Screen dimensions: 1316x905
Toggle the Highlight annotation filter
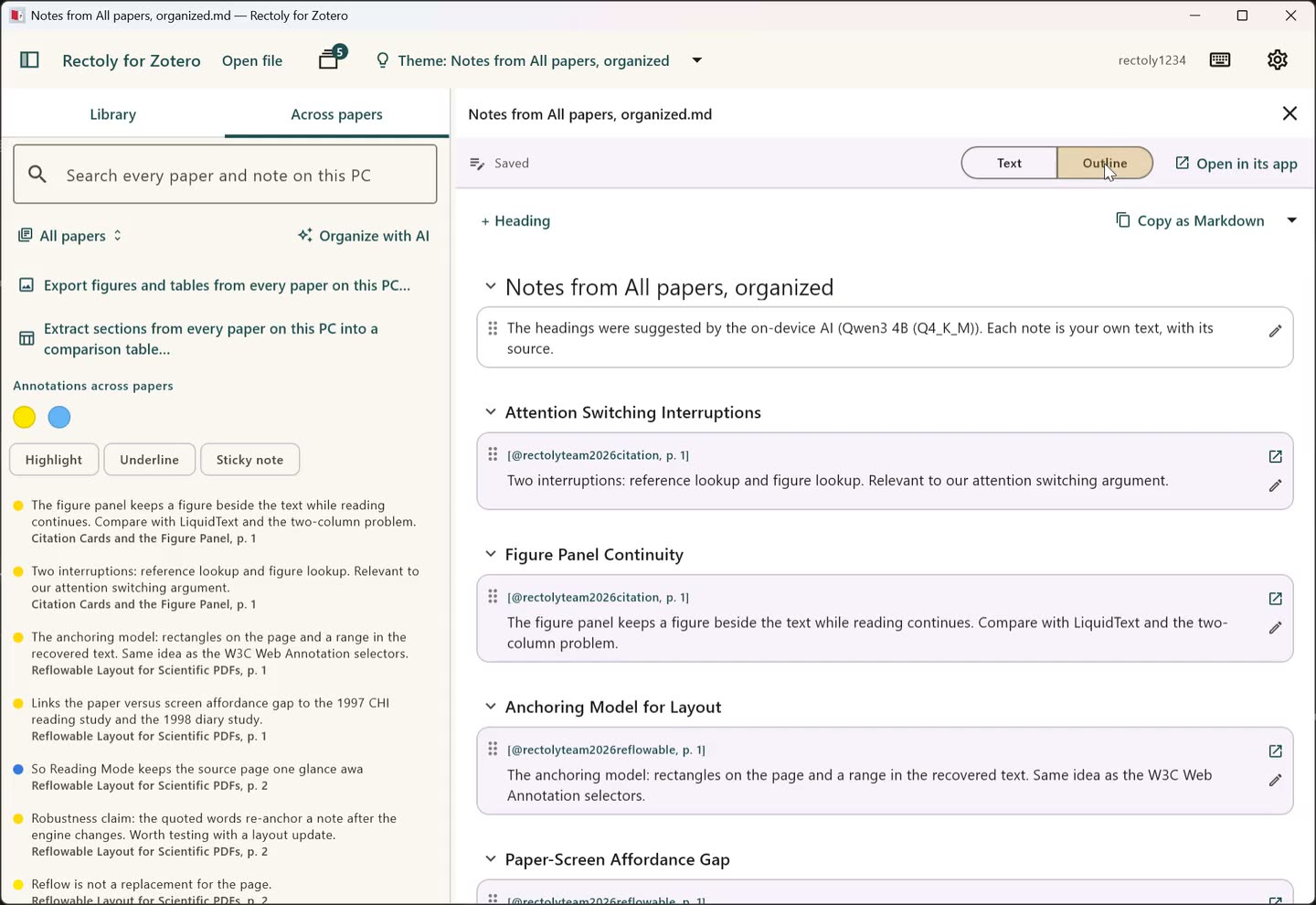click(x=54, y=460)
